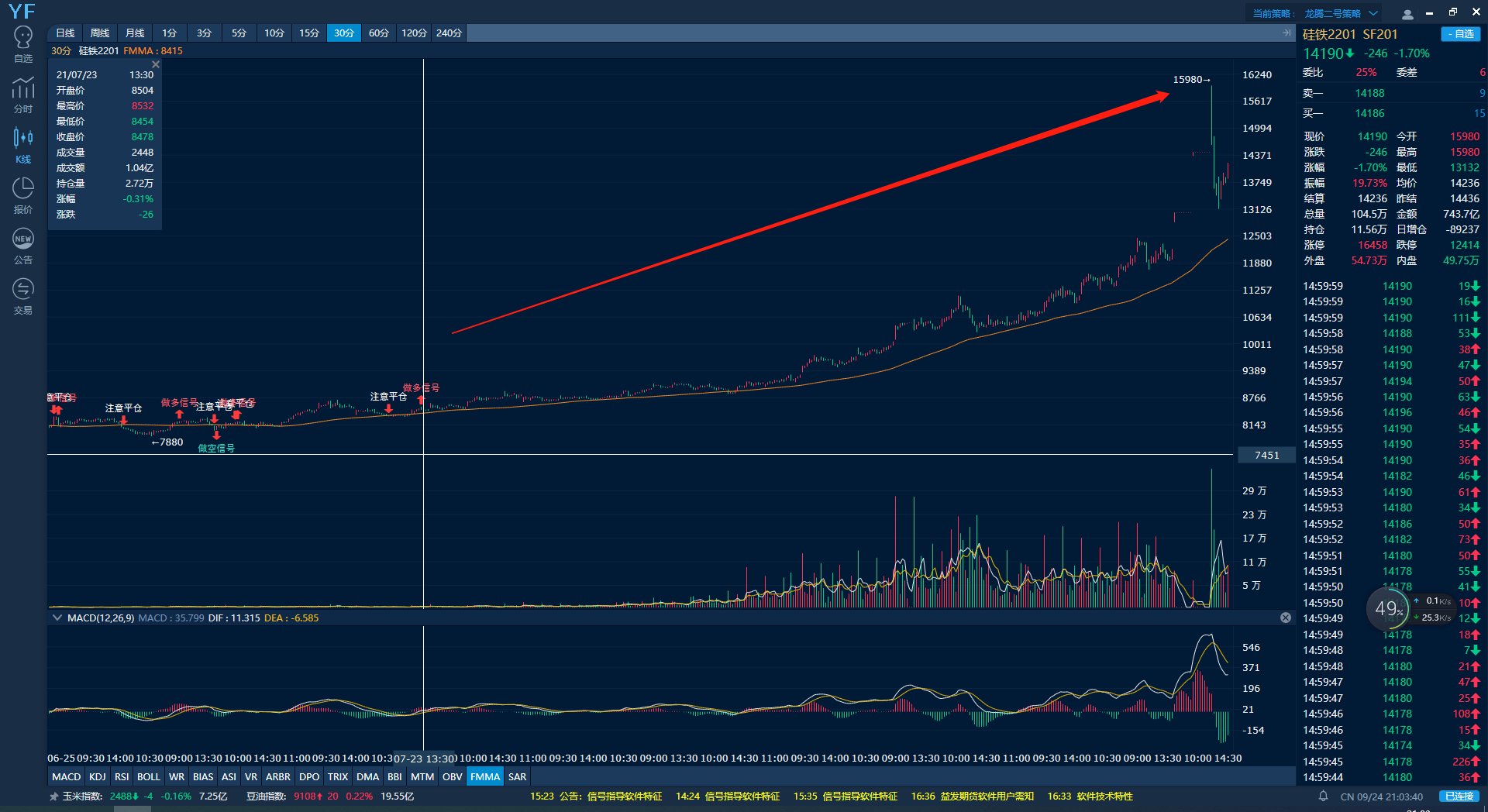Enable the SAR indicator

click(517, 776)
